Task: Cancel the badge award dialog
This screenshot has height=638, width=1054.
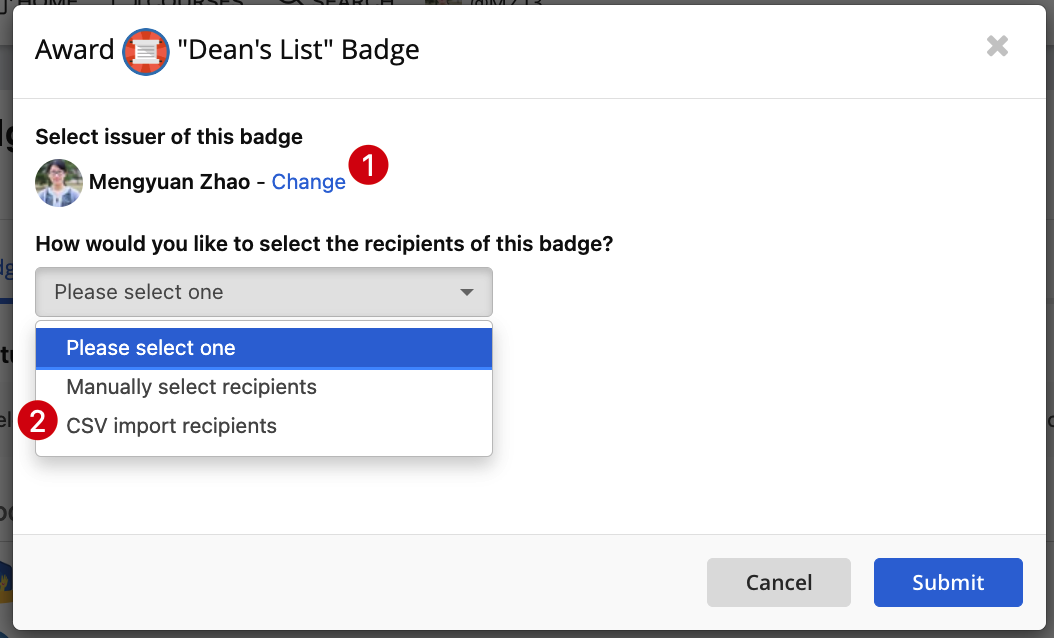Action: (x=778, y=582)
